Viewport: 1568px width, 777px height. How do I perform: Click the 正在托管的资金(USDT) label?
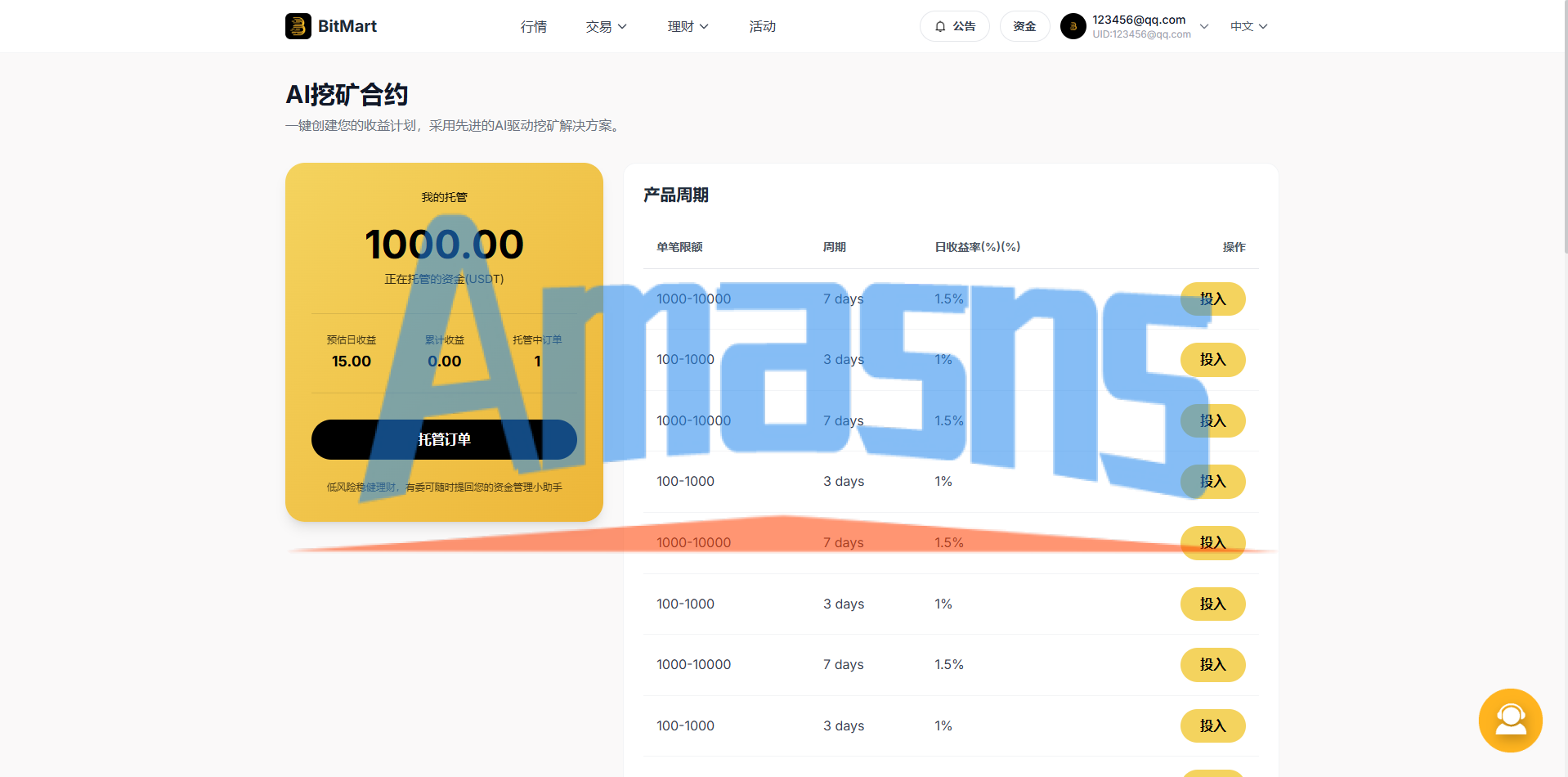444,279
